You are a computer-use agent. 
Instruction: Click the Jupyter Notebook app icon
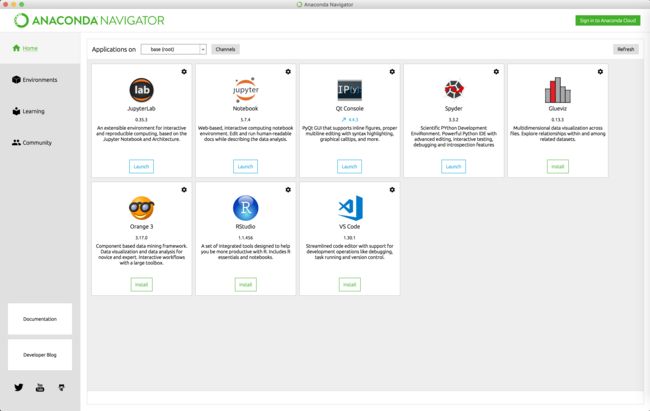[x=245, y=90]
